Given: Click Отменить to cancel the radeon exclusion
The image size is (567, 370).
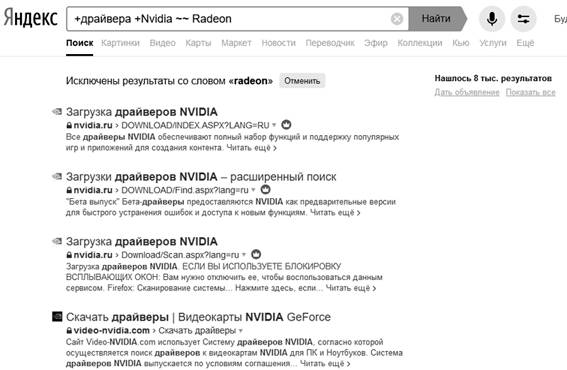Looking at the screenshot, I should point(302,81).
